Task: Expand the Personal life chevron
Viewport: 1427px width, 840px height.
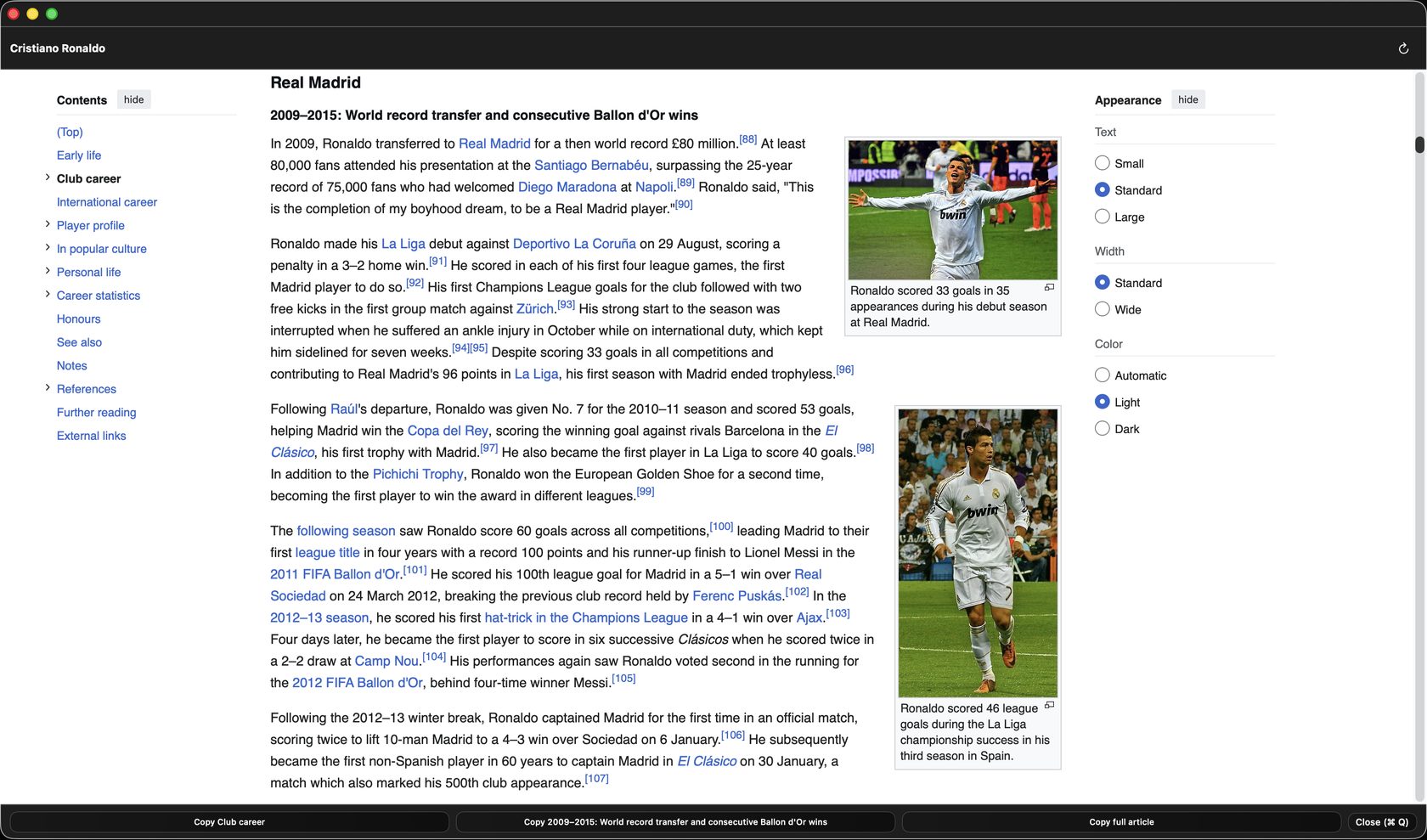Action: click(x=48, y=271)
